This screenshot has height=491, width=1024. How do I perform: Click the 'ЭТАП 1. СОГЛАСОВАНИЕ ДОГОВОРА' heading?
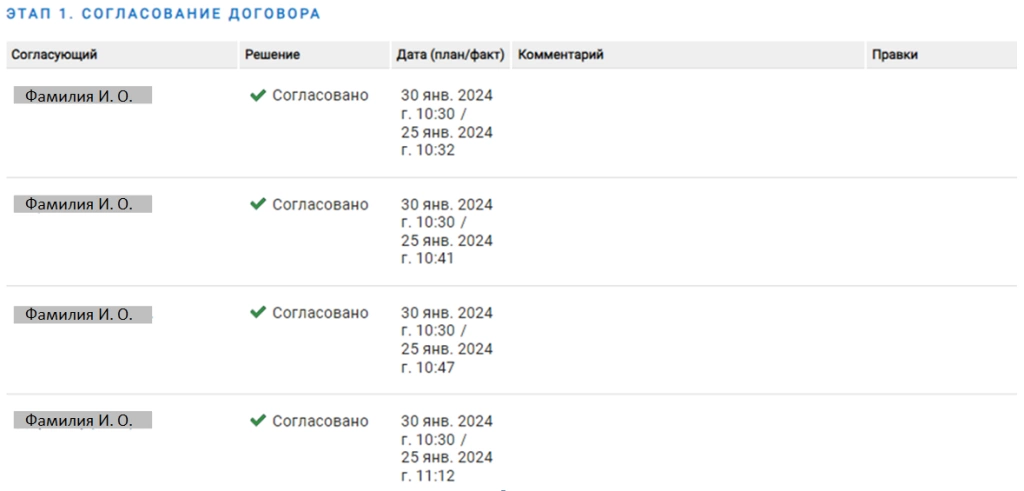(164, 15)
